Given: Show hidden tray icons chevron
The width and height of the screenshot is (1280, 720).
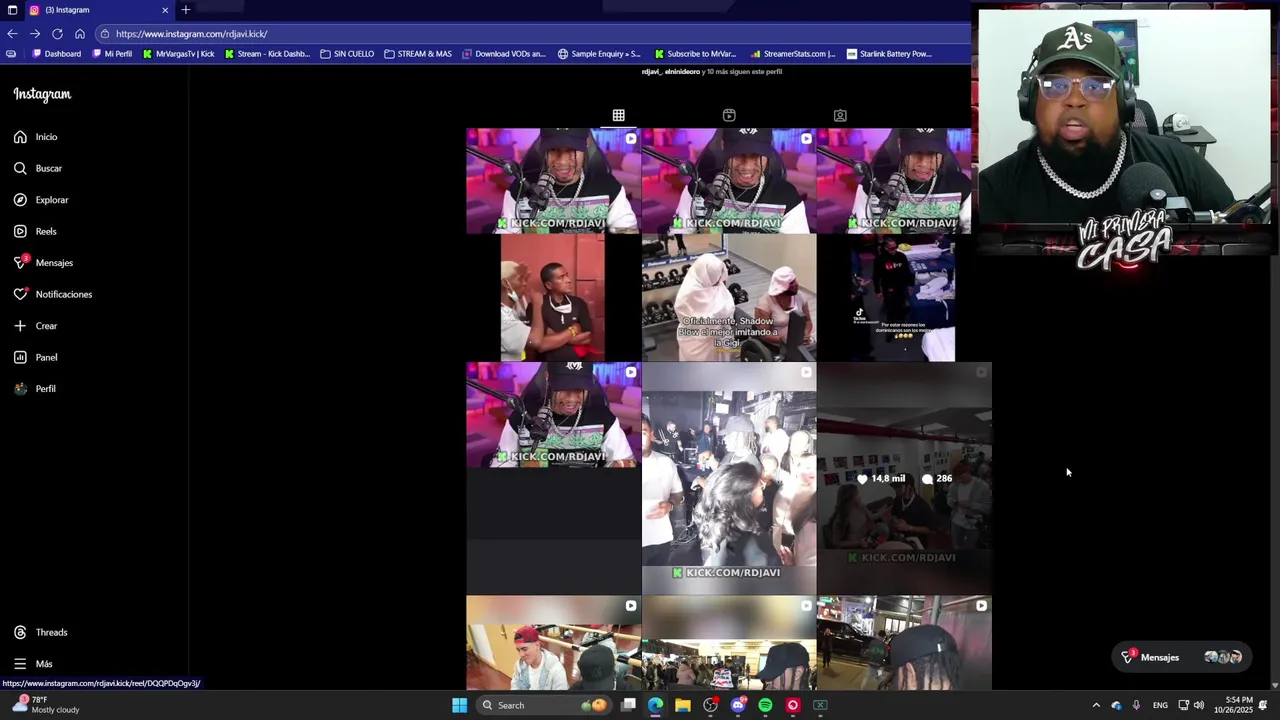Looking at the screenshot, I should [x=1096, y=705].
